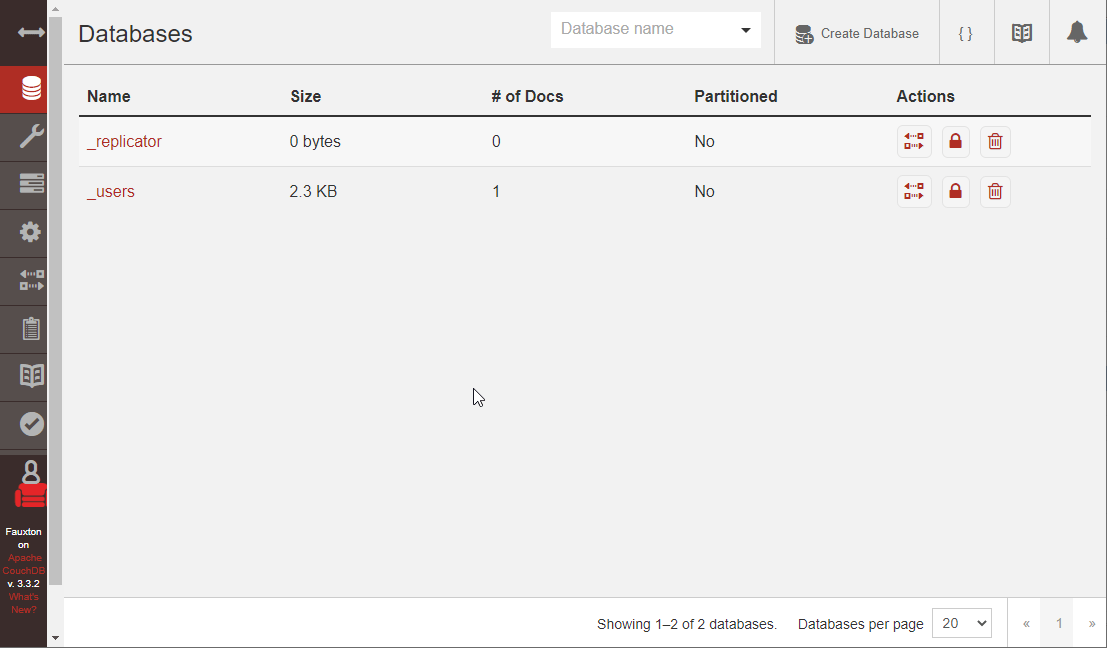Screen dimensions: 1107x648
Task: Open the Database name dropdown
Action: (x=745, y=30)
